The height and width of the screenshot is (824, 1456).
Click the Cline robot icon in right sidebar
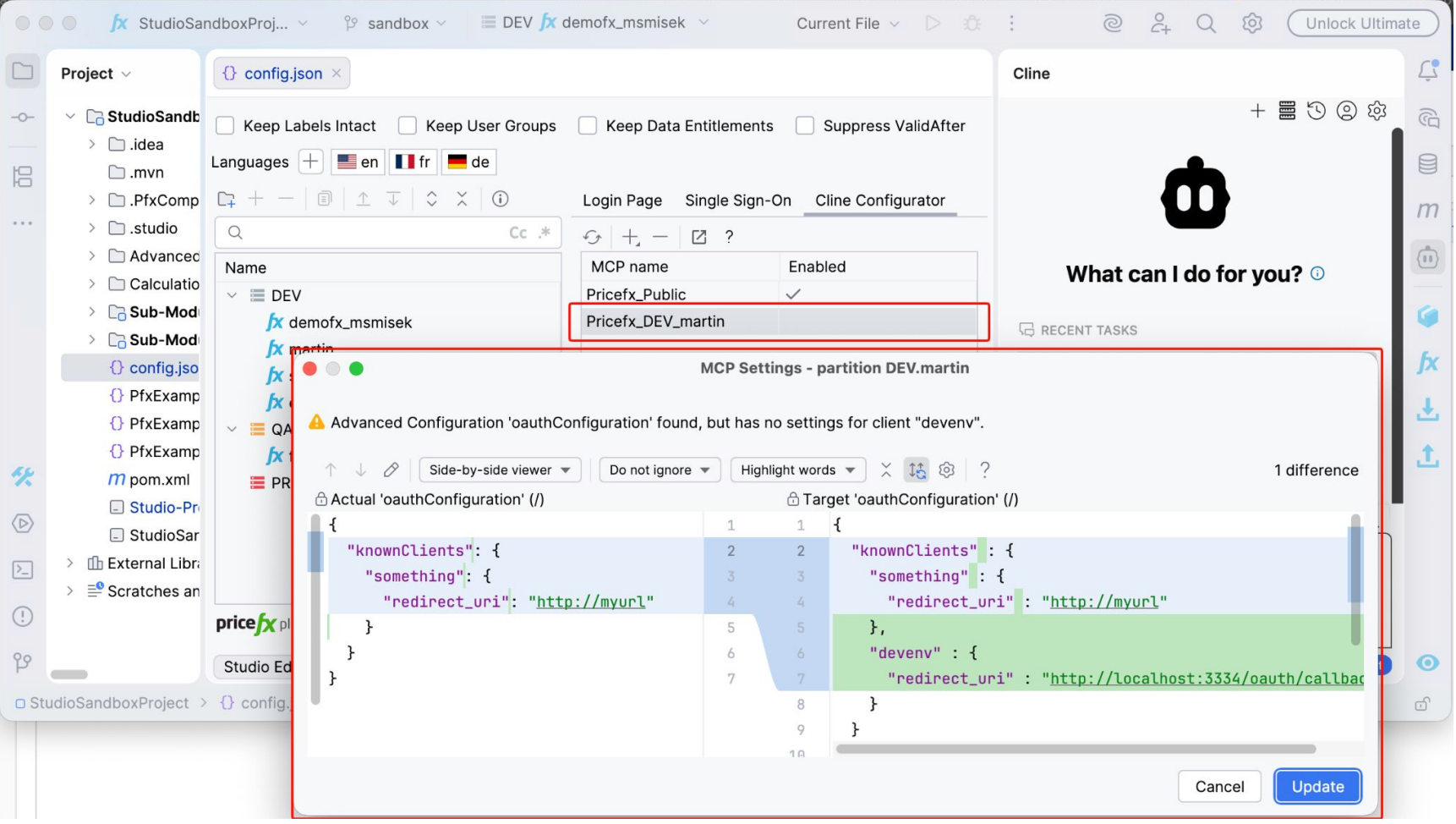pyautogui.click(x=1430, y=257)
